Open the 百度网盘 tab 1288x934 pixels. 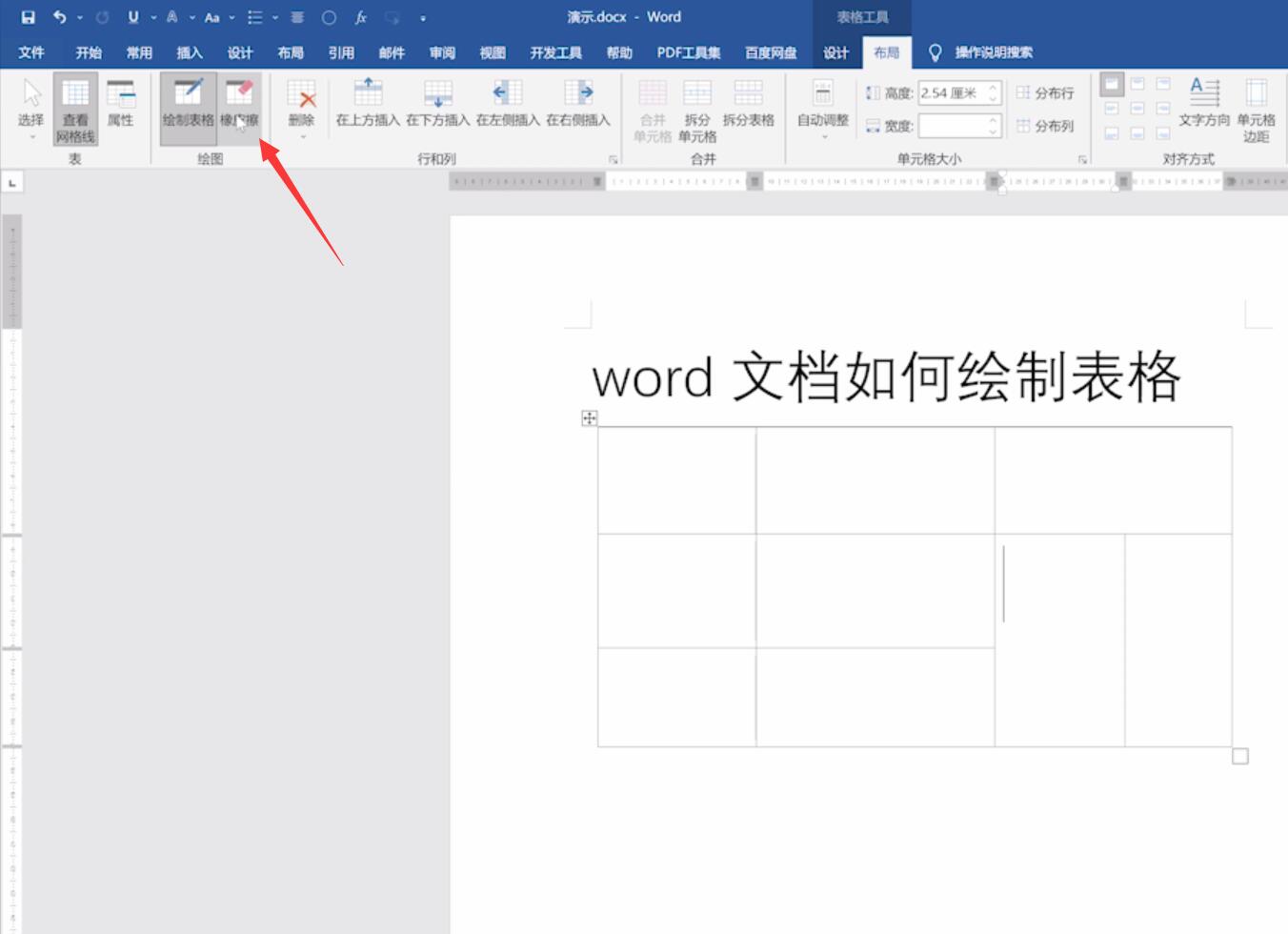tap(771, 52)
